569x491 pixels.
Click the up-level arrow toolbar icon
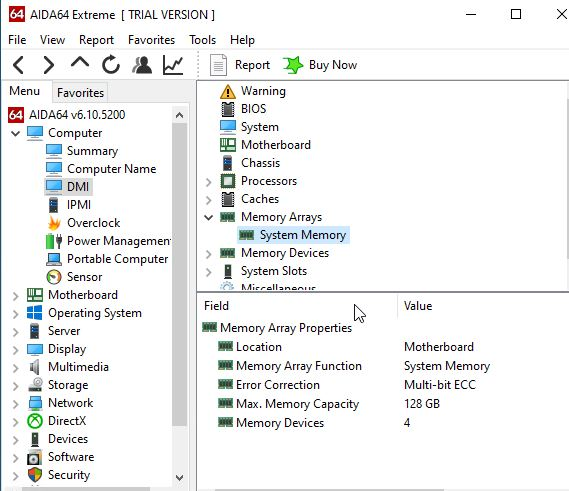pyautogui.click(x=80, y=62)
